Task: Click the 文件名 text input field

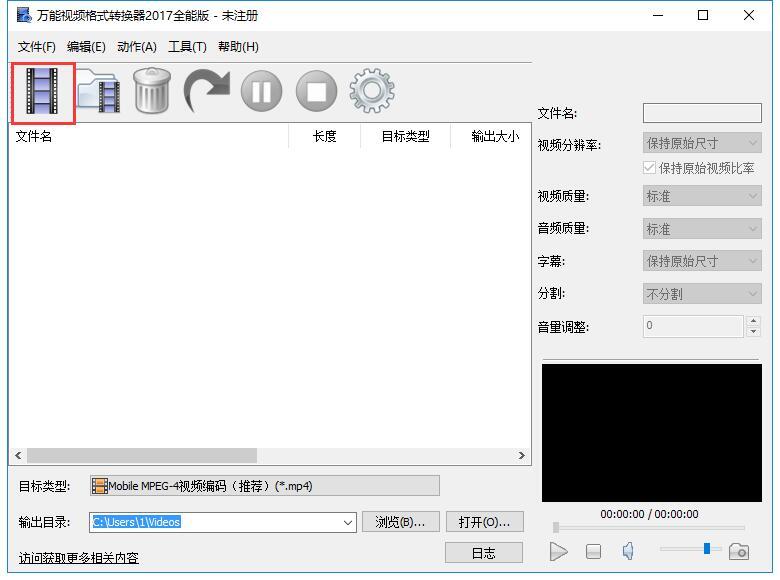Action: [x=702, y=113]
